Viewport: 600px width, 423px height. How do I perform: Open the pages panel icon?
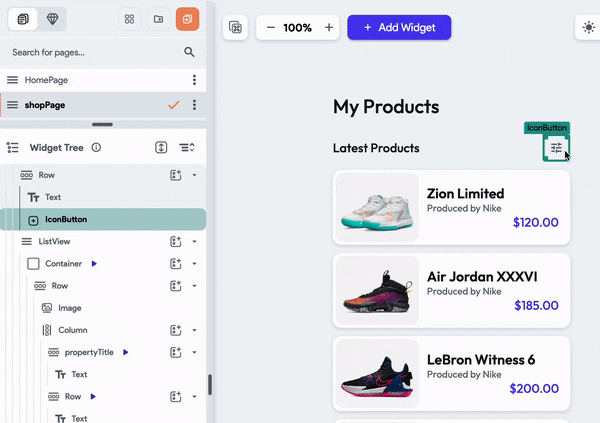click(23, 19)
